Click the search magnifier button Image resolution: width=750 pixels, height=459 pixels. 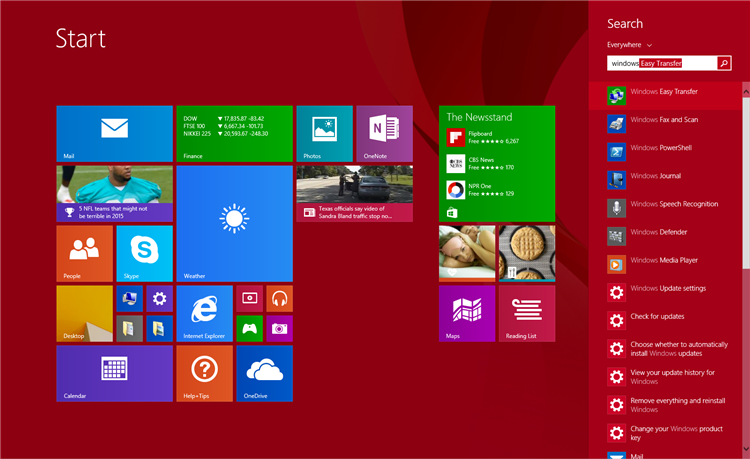[724, 63]
